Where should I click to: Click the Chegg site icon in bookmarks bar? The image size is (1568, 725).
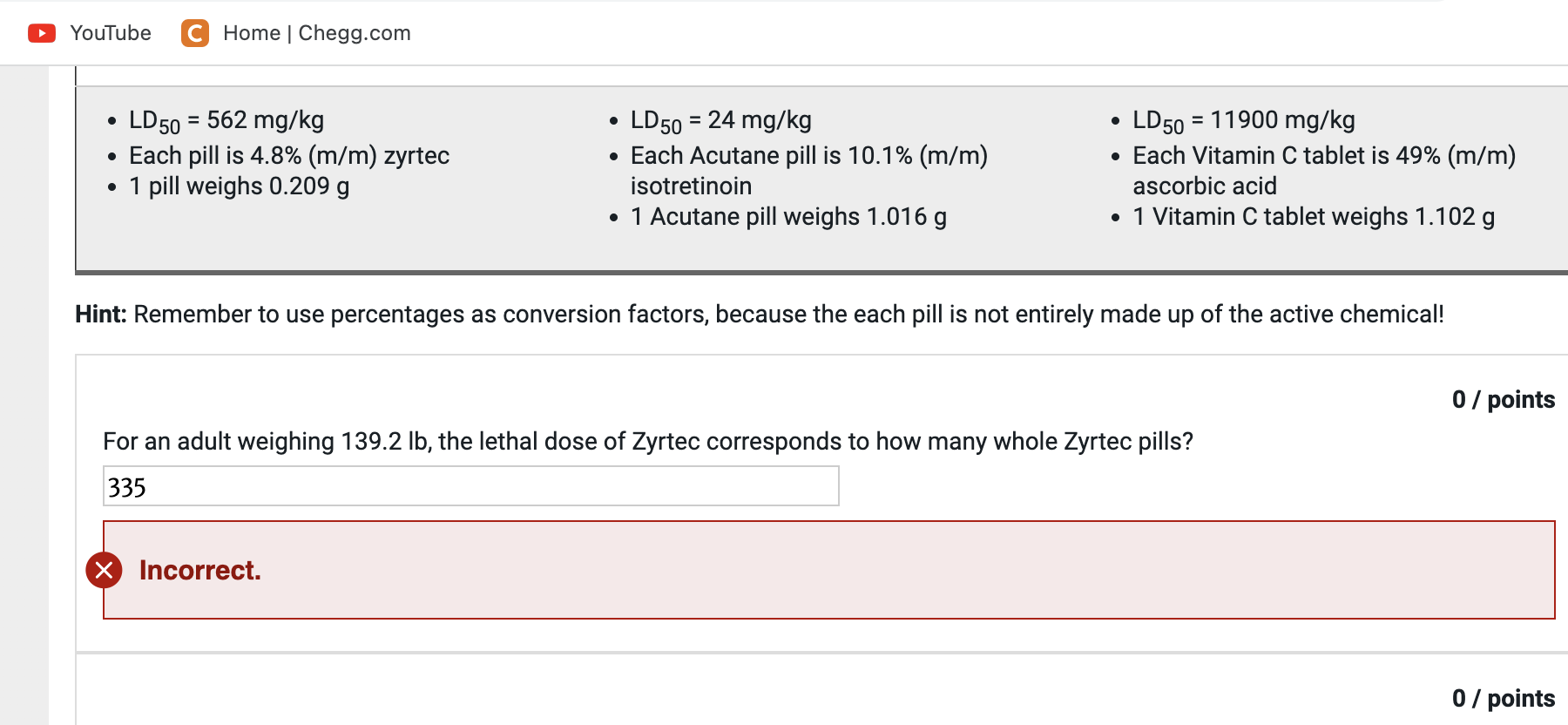coord(194,33)
